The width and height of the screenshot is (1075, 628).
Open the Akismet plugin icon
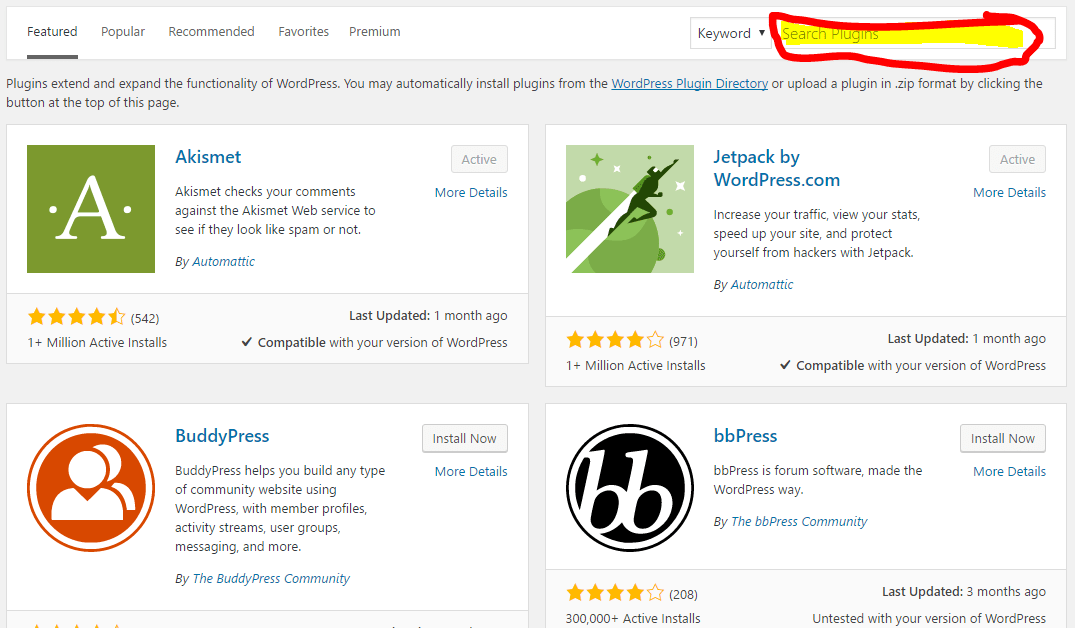90,208
